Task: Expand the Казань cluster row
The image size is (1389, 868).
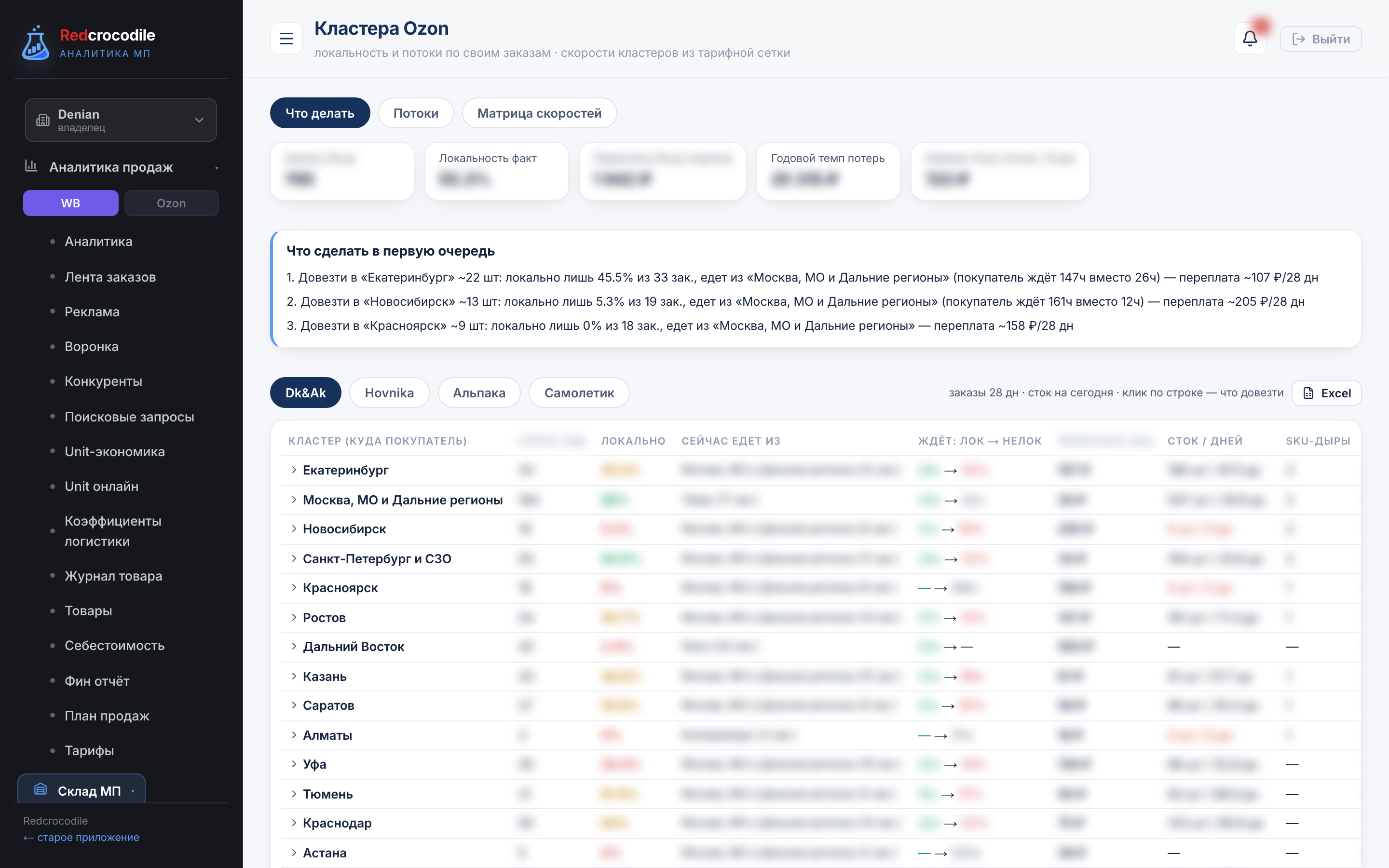Action: [x=294, y=676]
